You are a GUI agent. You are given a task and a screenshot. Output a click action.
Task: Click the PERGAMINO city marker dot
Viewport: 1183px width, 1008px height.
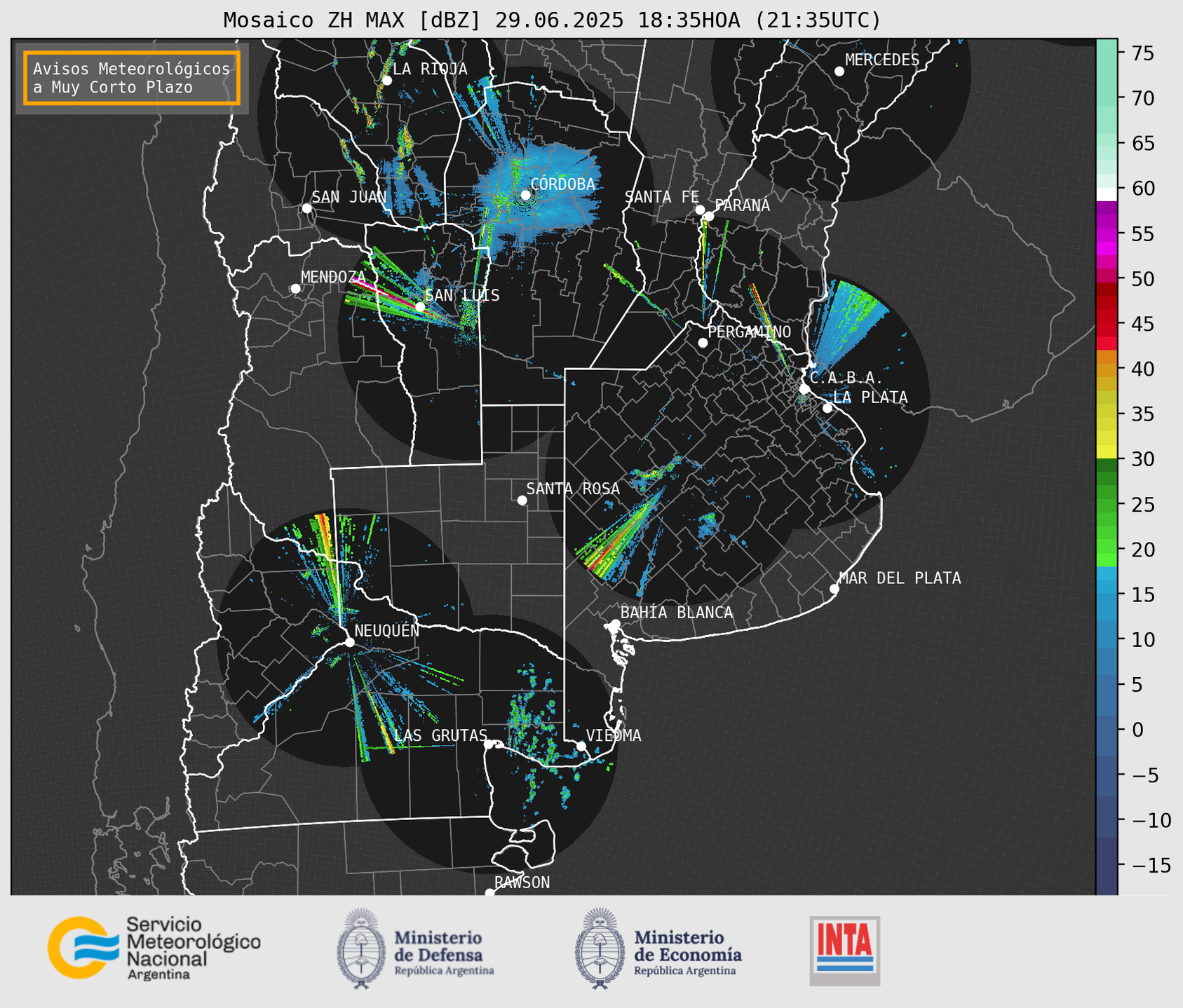click(x=703, y=343)
